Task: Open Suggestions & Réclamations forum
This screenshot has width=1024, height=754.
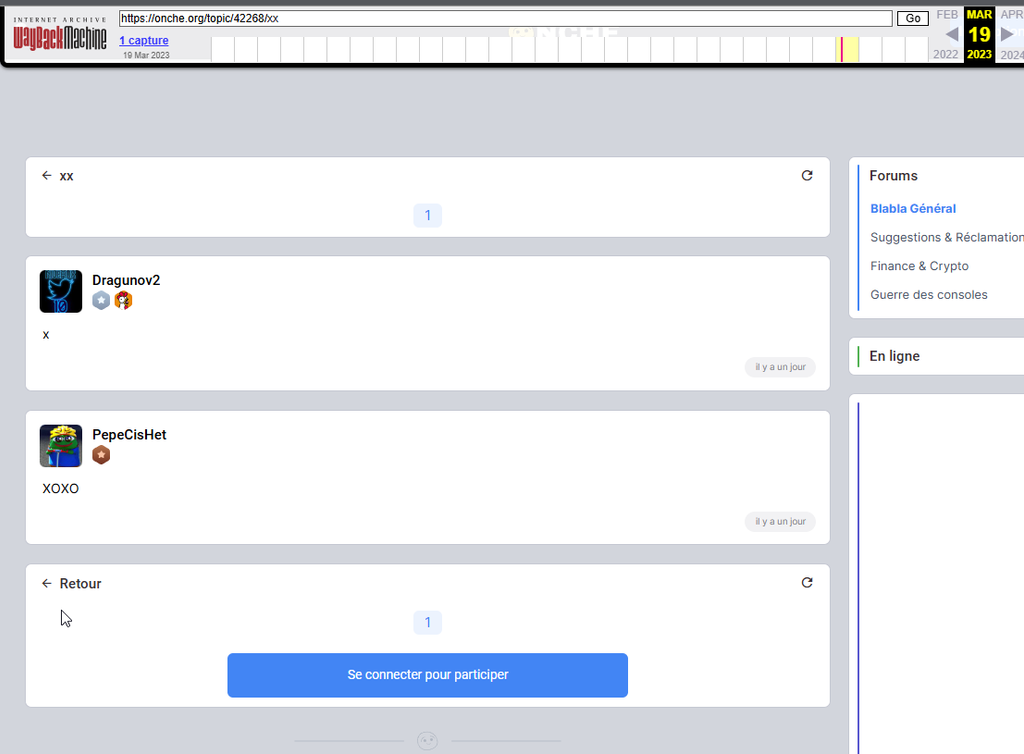Action: [947, 238]
